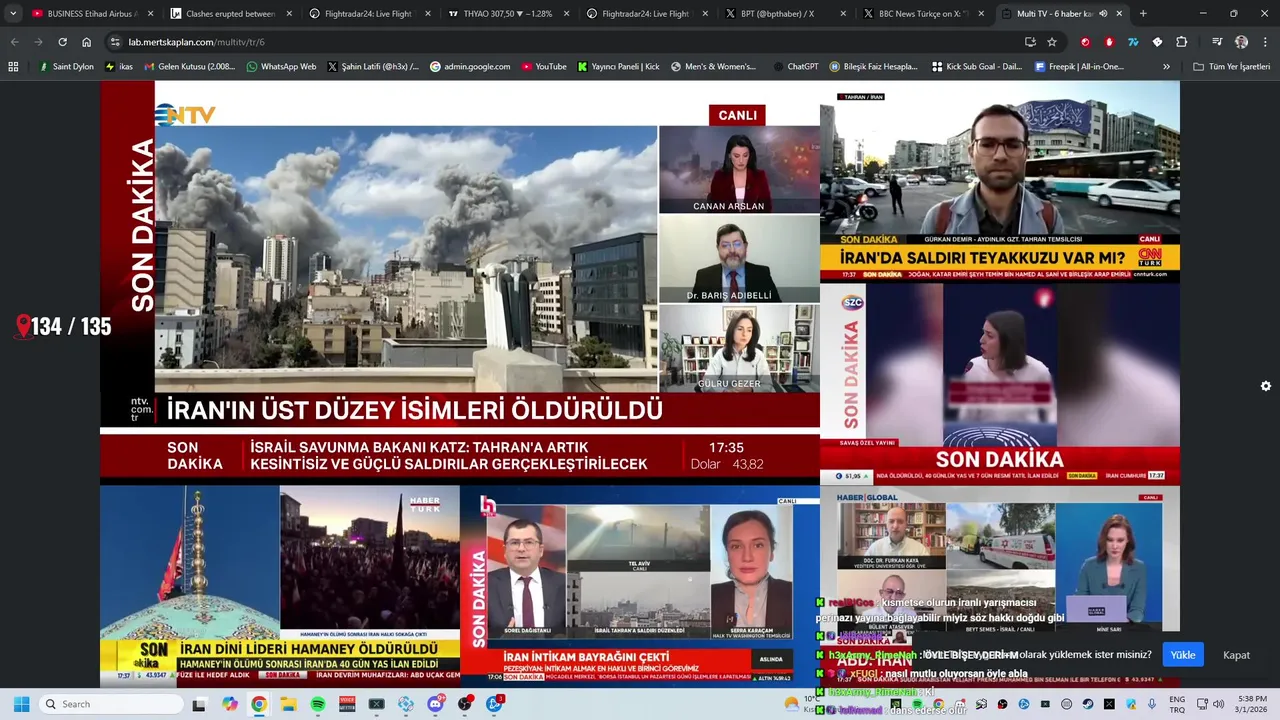
Task: Bookmark this page with star icon
Action: pos(1052,42)
